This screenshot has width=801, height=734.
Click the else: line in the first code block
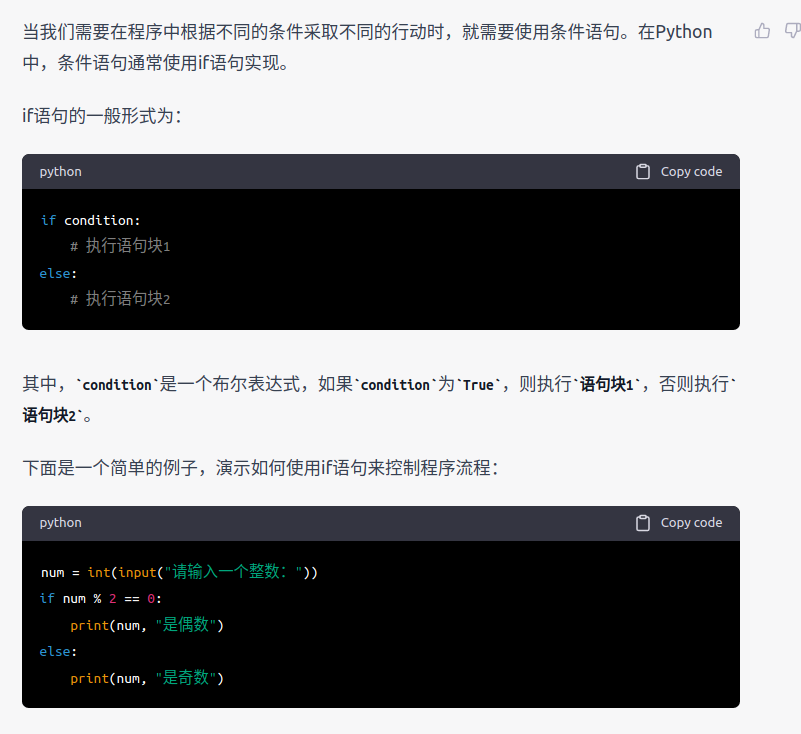[58, 274]
